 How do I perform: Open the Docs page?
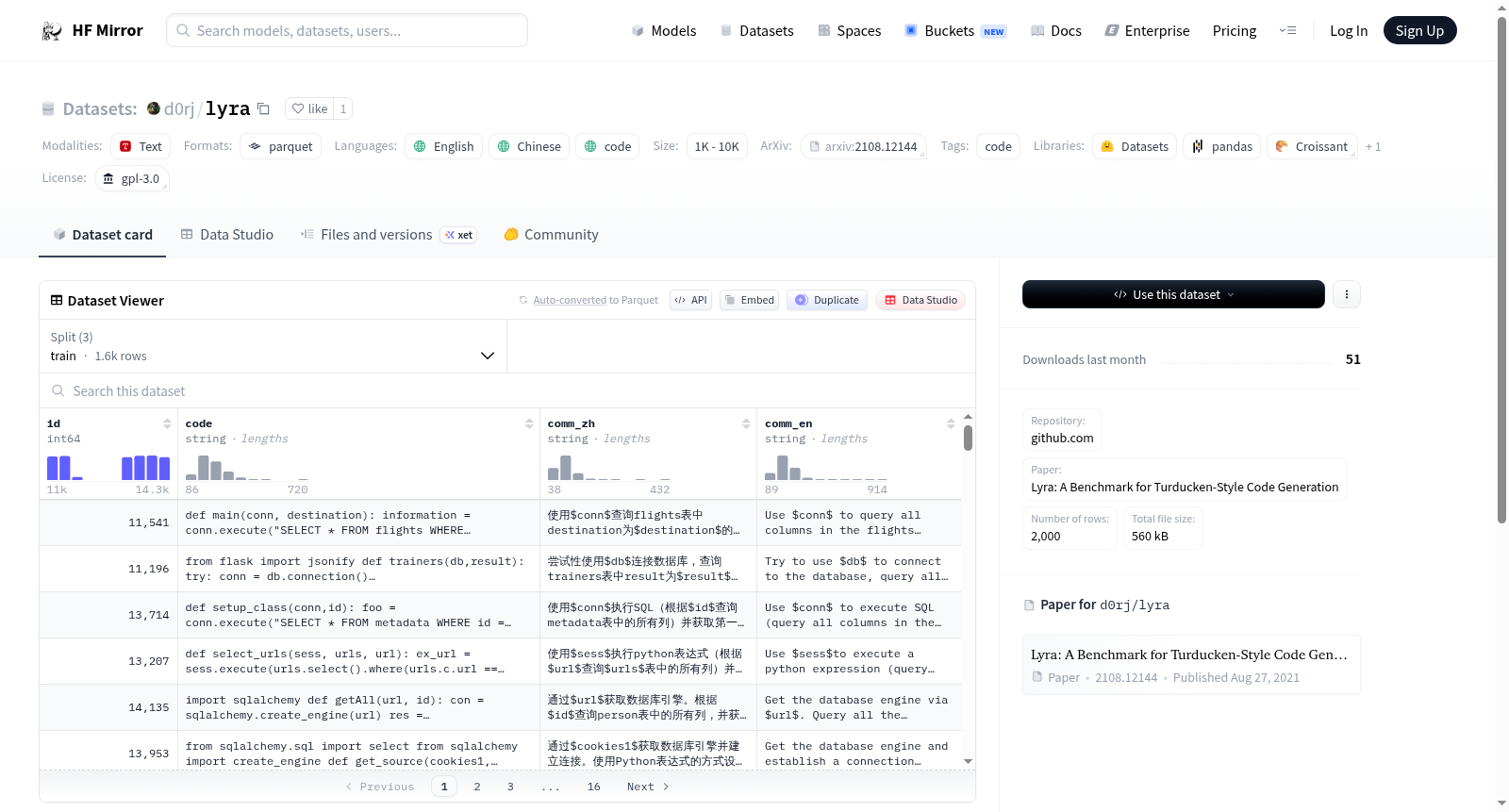1055,30
